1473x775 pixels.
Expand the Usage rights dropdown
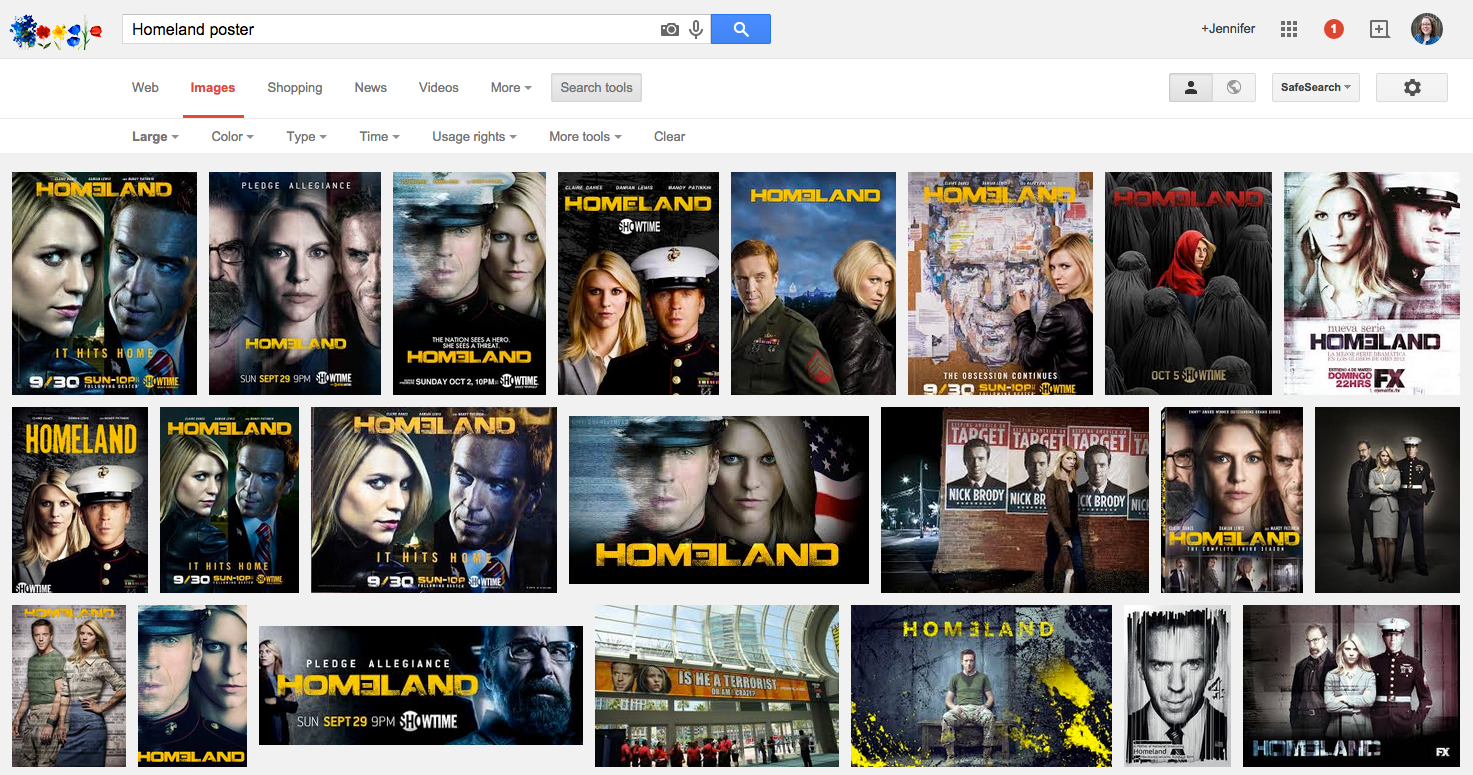pos(474,137)
